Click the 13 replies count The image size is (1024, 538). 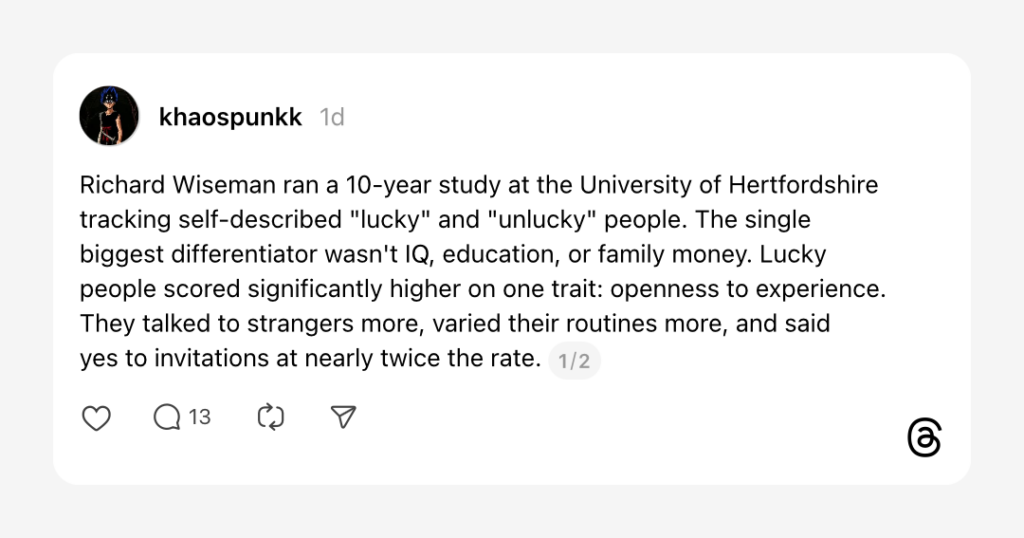199,417
